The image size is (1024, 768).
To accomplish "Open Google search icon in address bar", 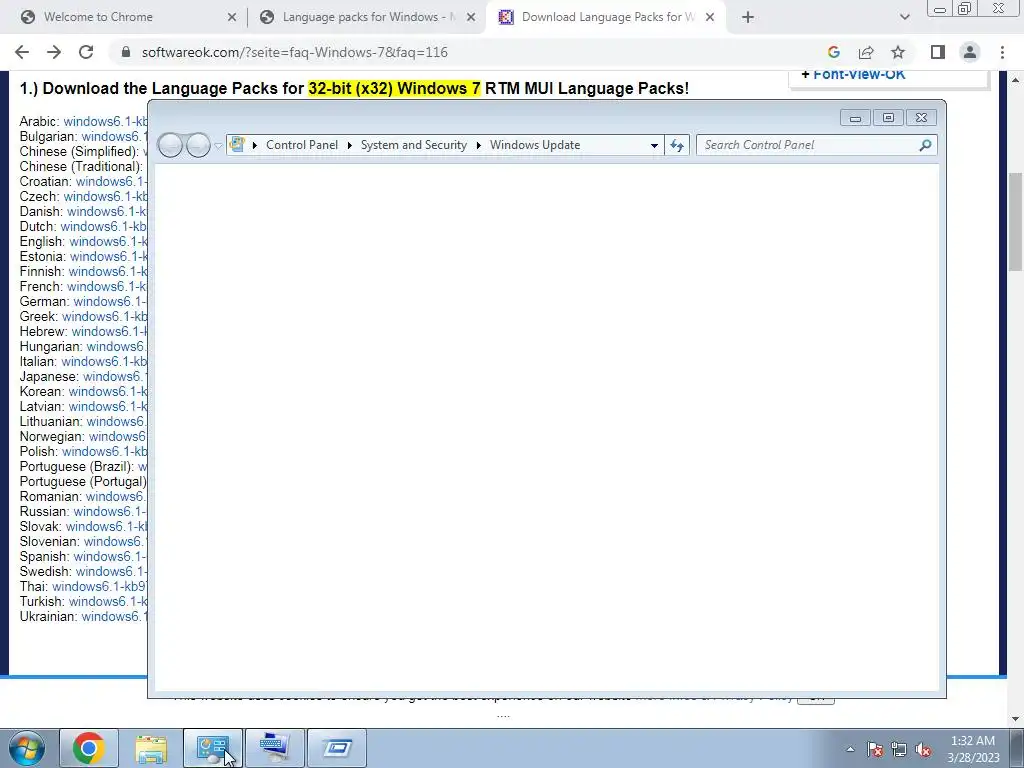I will [833, 52].
